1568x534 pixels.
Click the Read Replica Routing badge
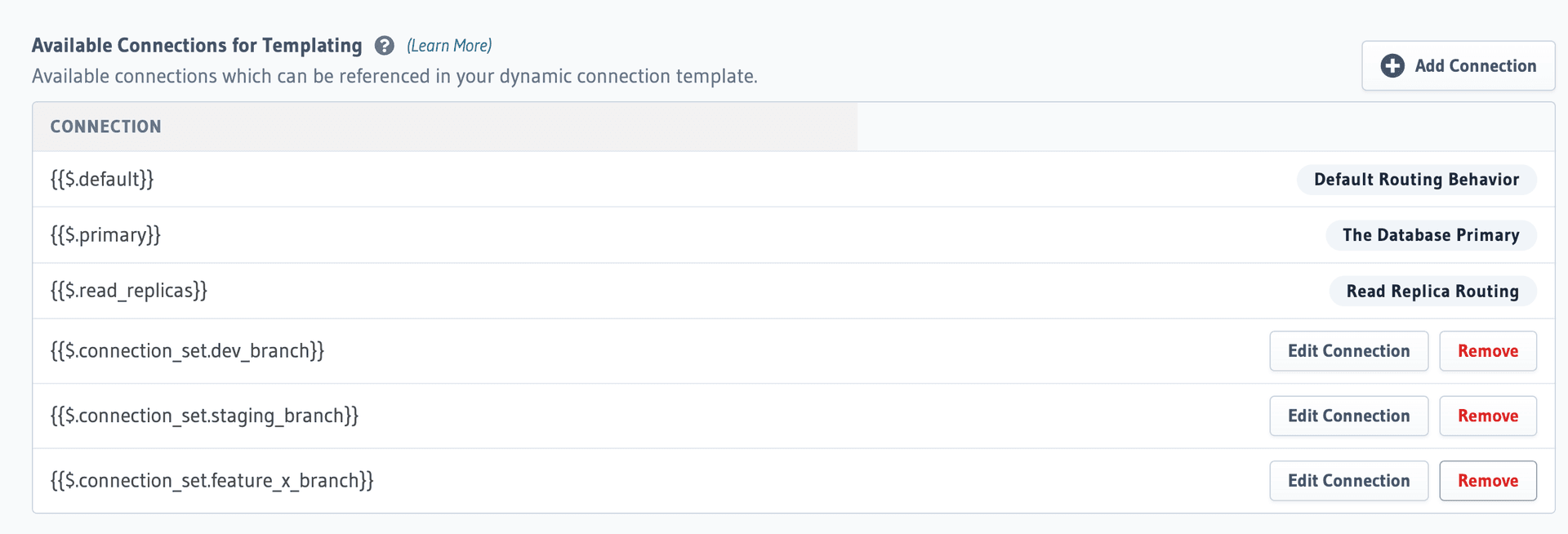coord(1432,291)
